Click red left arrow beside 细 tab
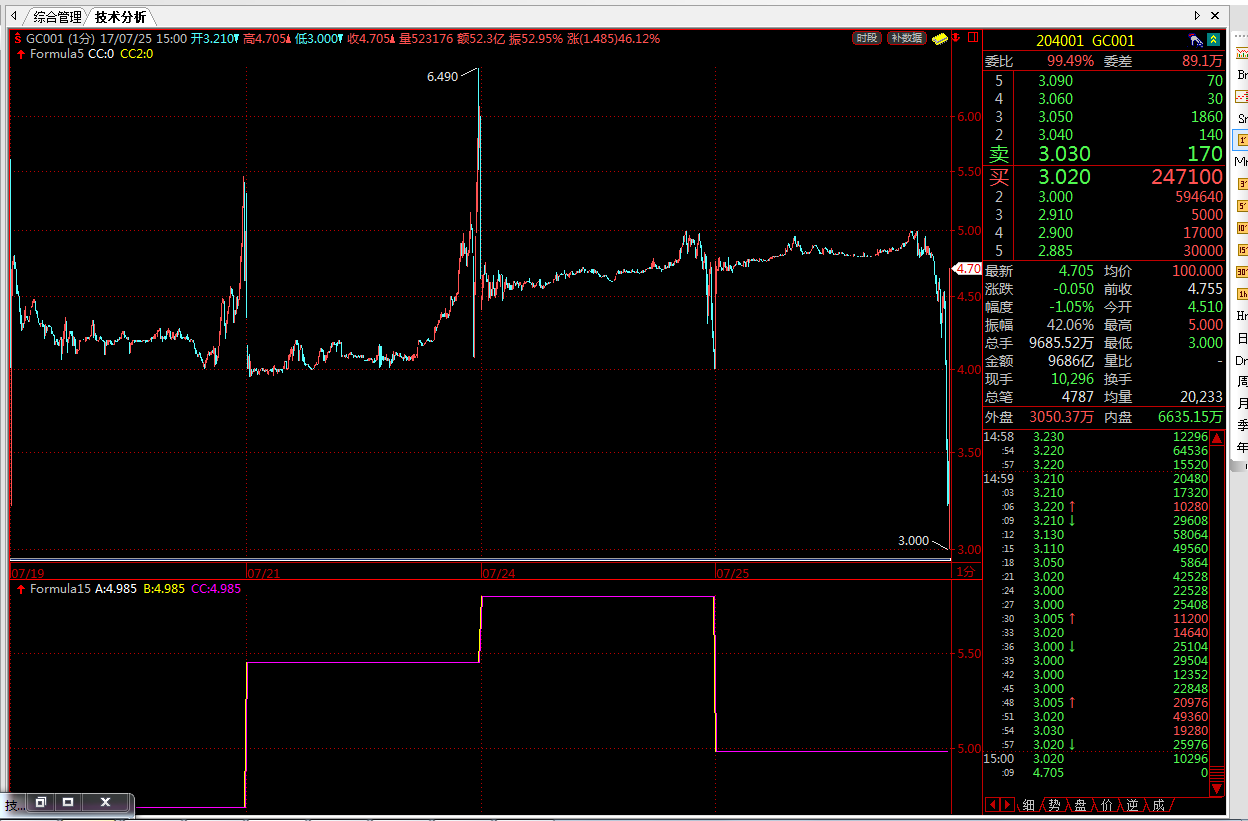 [x=992, y=805]
